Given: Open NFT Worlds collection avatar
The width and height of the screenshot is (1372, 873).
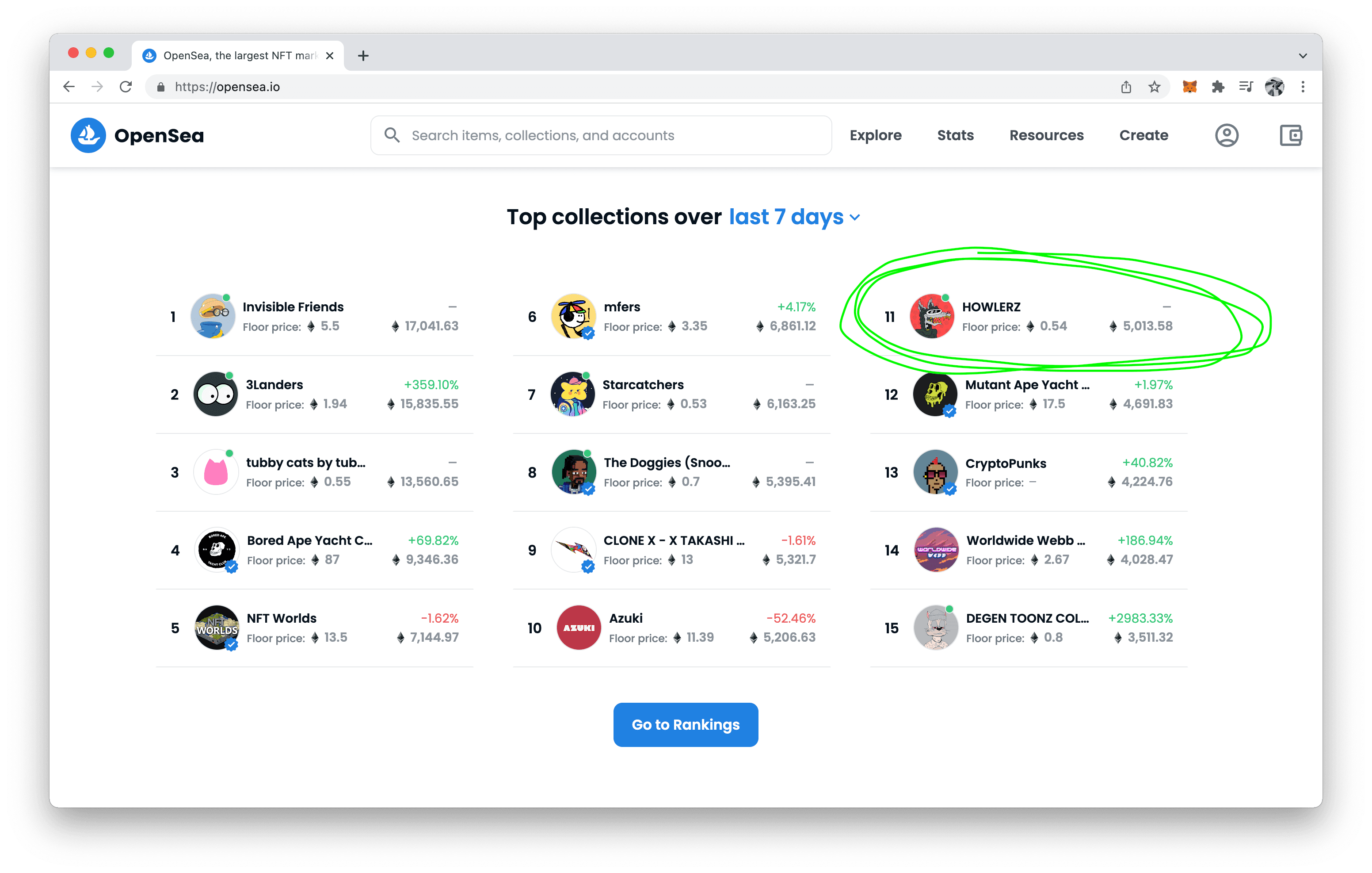Looking at the screenshot, I should click(x=217, y=628).
